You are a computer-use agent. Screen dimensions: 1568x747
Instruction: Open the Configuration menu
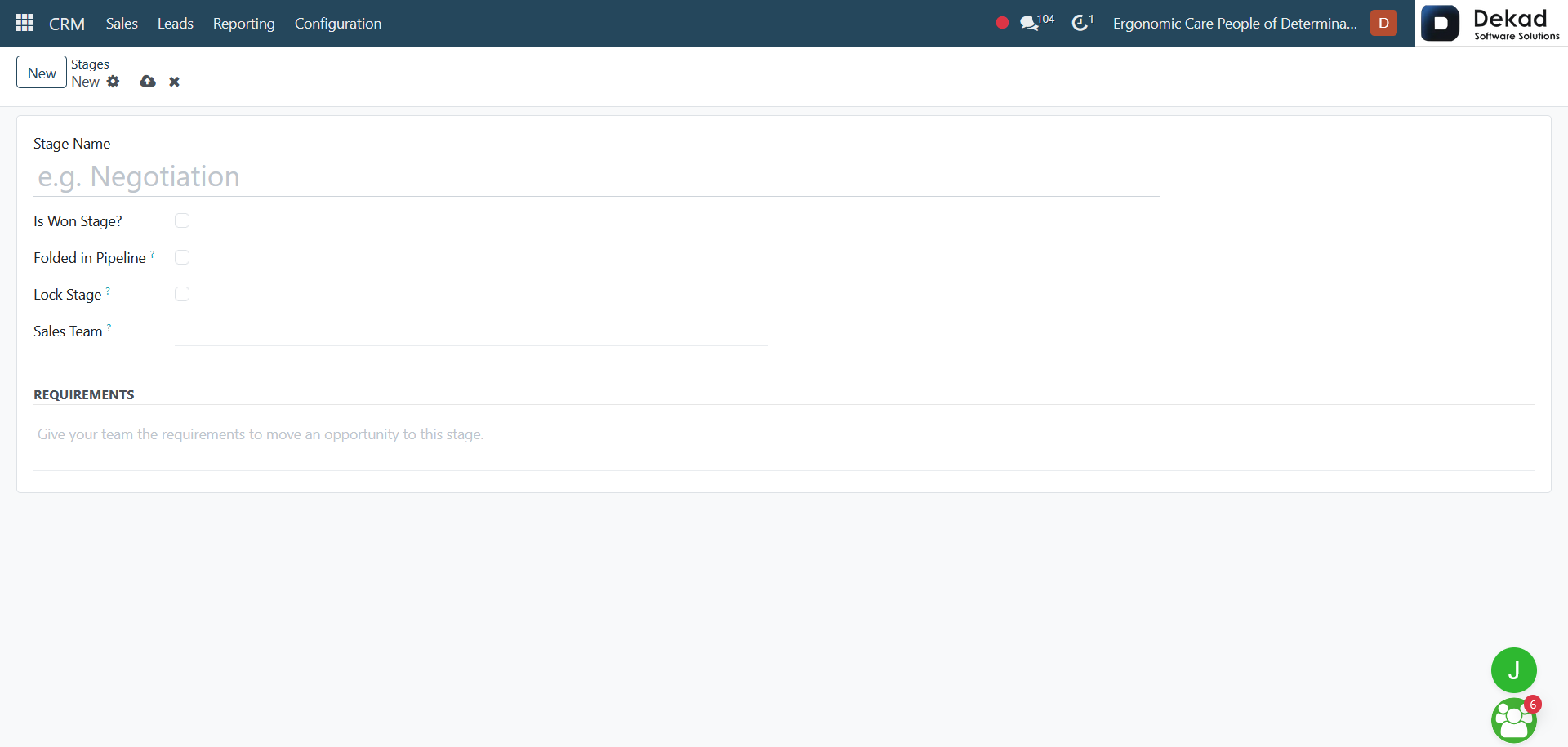338,23
